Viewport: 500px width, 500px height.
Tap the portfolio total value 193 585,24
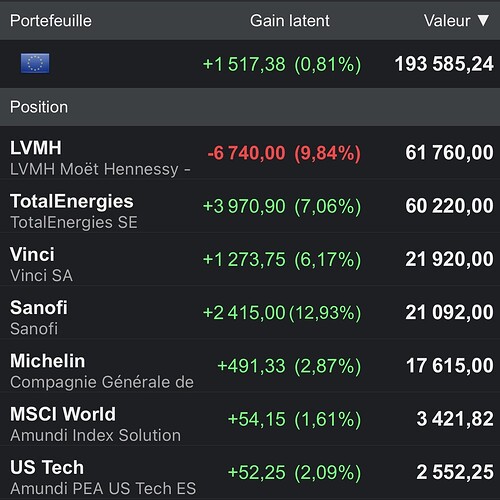(444, 64)
